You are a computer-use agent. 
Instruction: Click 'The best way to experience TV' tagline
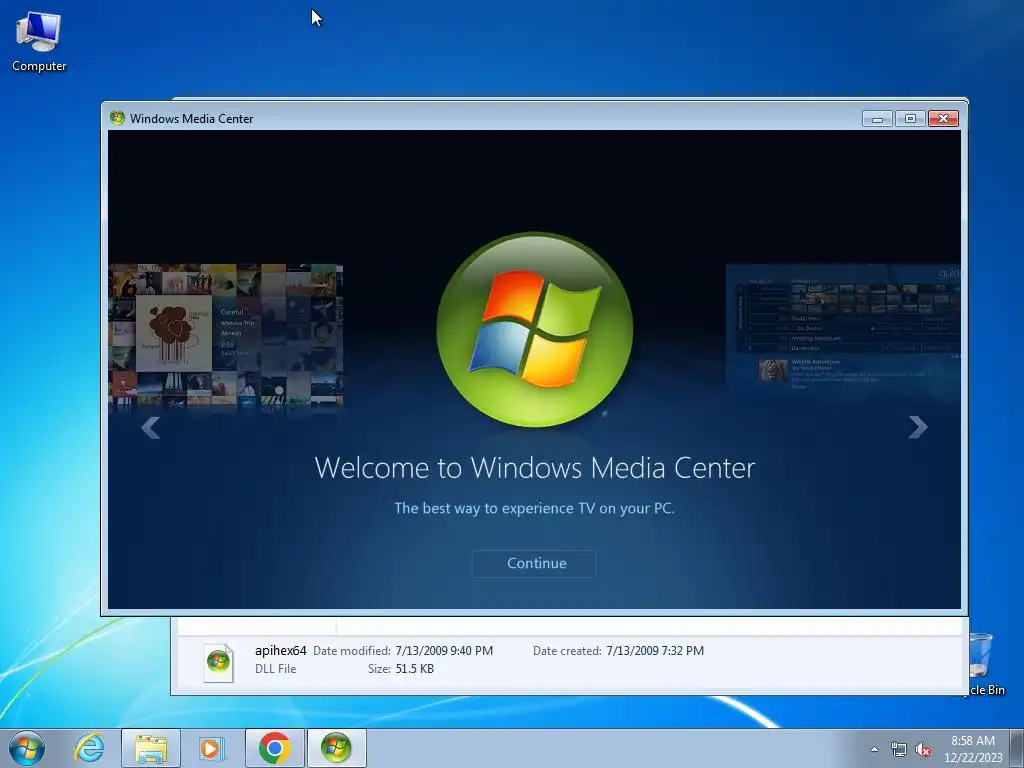(534, 508)
